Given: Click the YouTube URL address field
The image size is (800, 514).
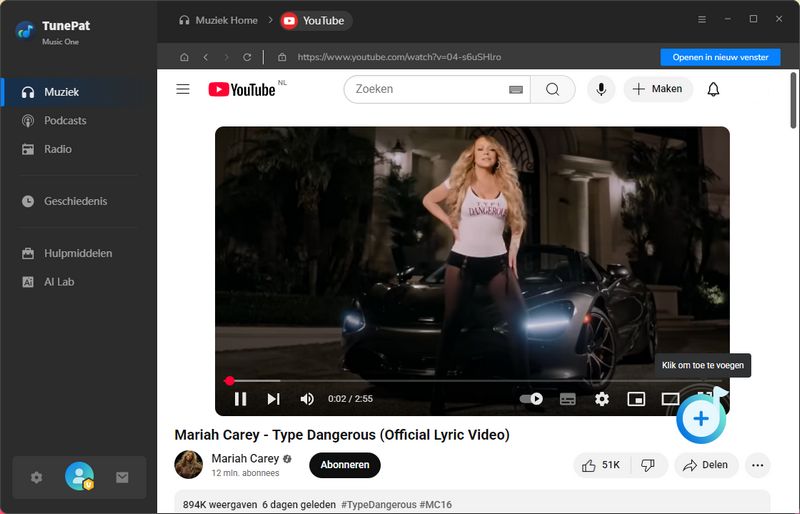Looking at the screenshot, I should pyautogui.click(x=399, y=57).
